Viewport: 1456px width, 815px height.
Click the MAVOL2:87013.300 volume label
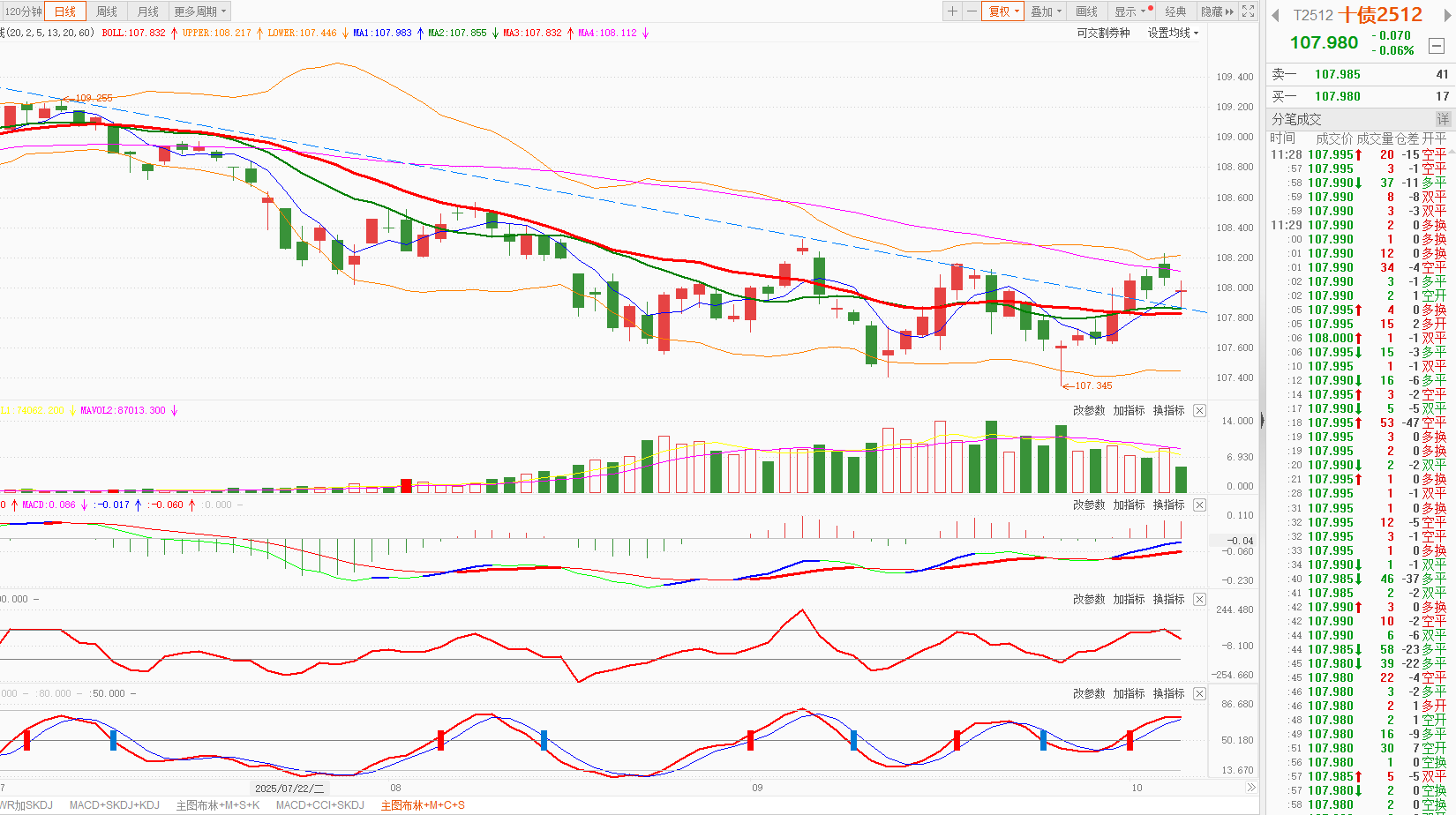123,410
